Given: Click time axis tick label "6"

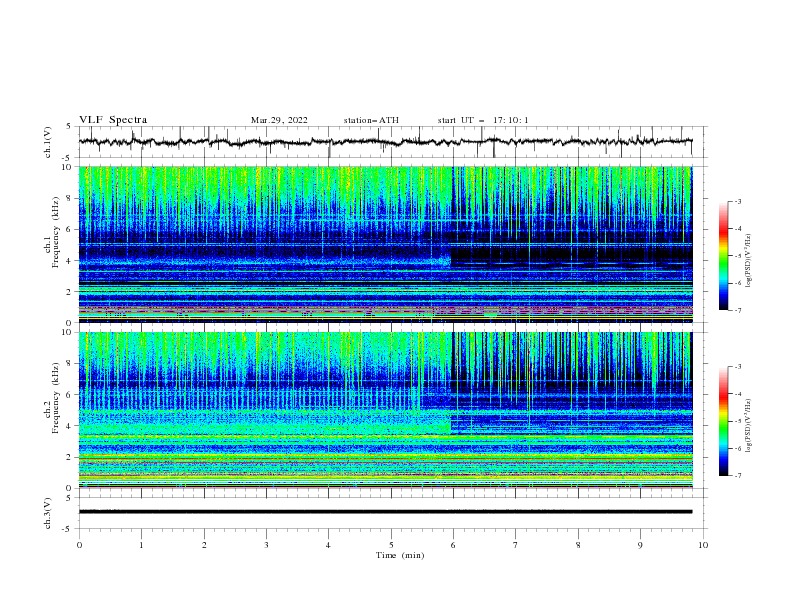Looking at the screenshot, I should 453,545.
